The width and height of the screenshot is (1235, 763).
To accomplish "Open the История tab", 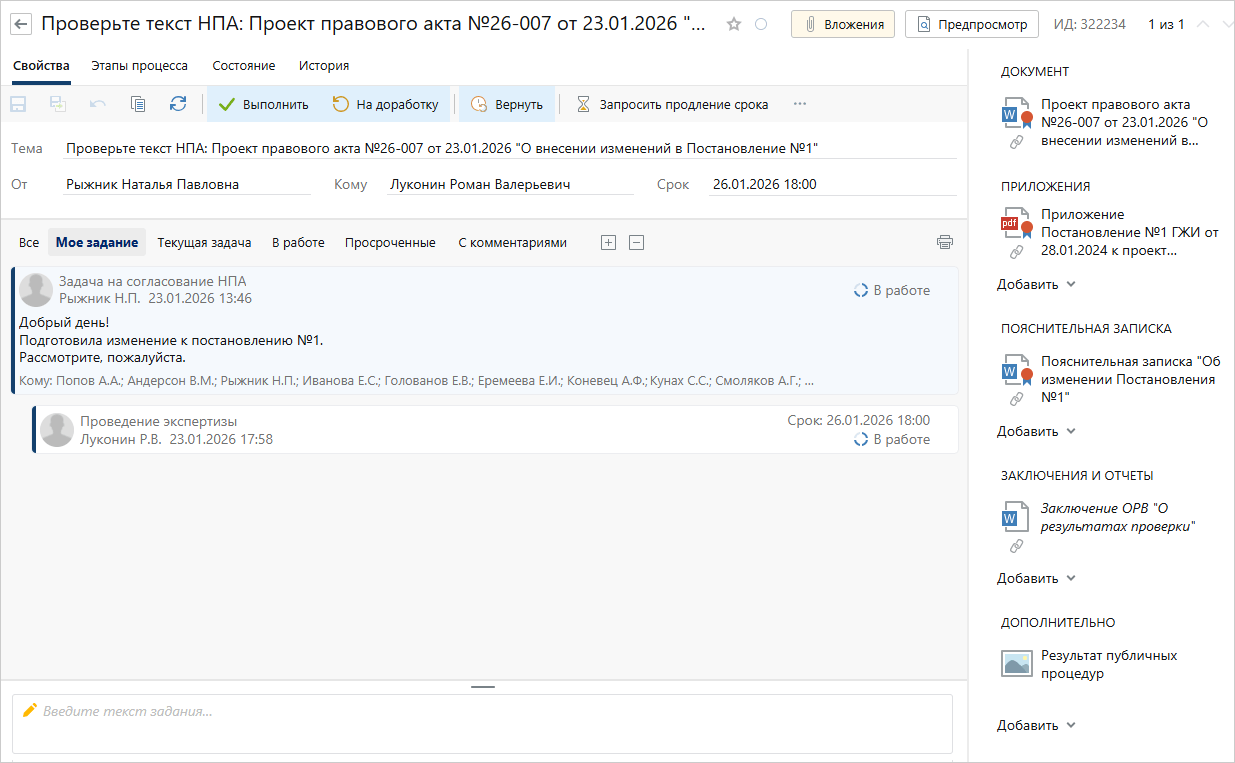I will tap(324, 66).
